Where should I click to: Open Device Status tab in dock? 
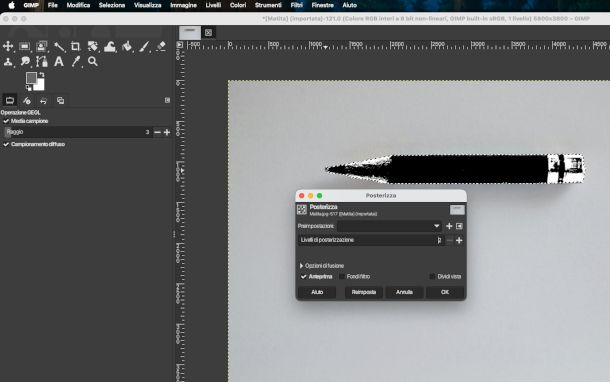[x=26, y=101]
